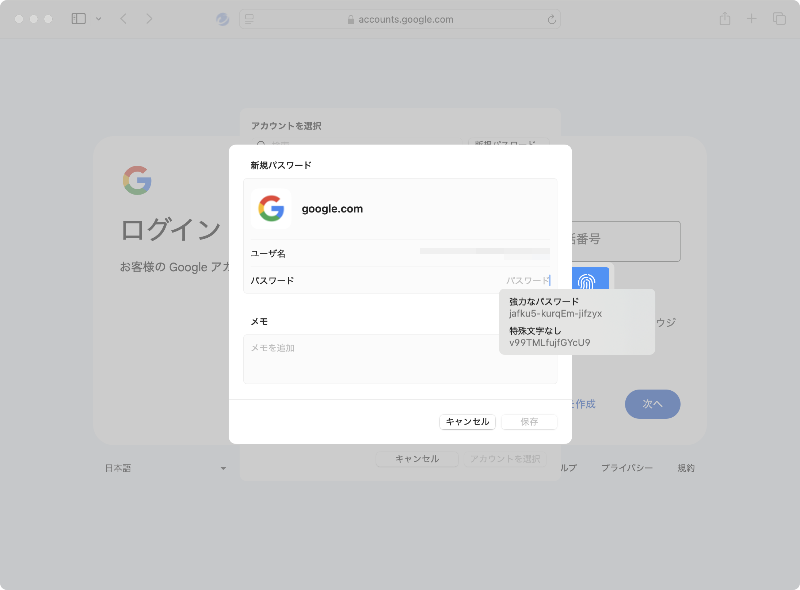Click the 新規パスワード dialog title

click(281, 165)
